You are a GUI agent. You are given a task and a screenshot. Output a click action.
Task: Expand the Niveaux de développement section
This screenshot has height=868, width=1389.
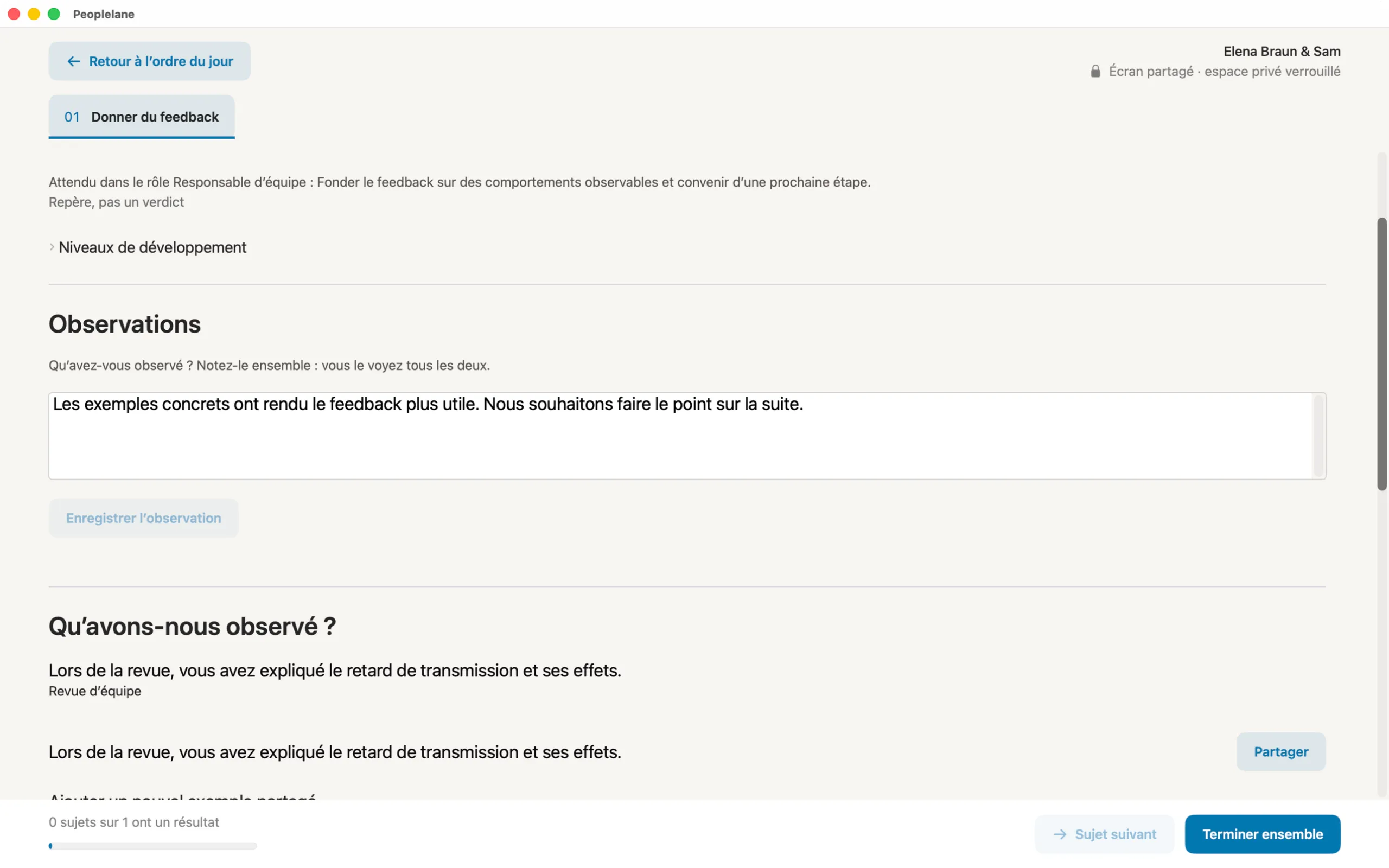click(x=148, y=247)
